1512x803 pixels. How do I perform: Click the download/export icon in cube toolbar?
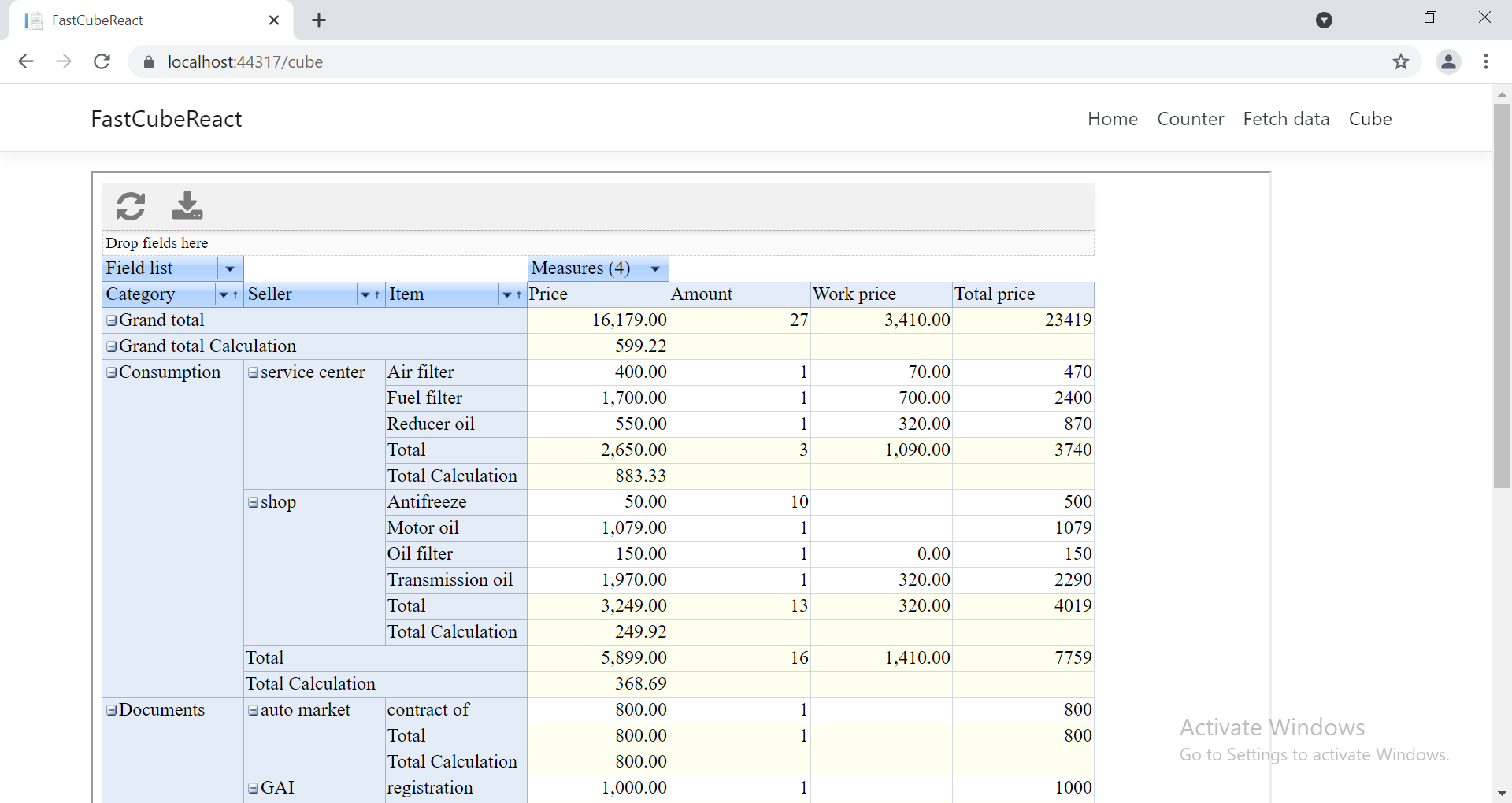(x=187, y=205)
